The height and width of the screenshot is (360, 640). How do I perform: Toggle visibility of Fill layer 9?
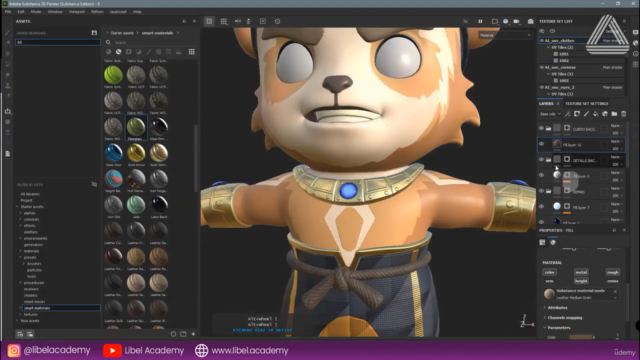coord(541,176)
